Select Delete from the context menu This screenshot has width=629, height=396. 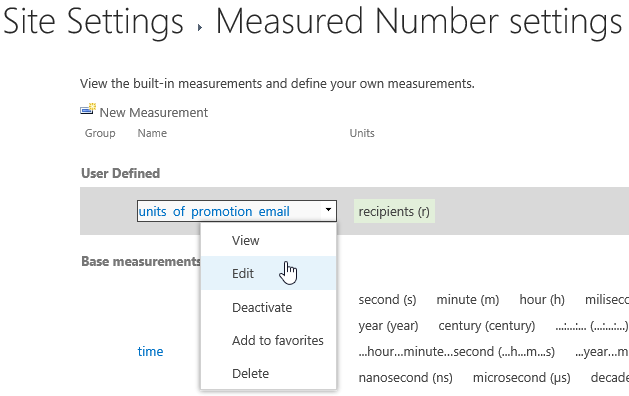point(250,373)
